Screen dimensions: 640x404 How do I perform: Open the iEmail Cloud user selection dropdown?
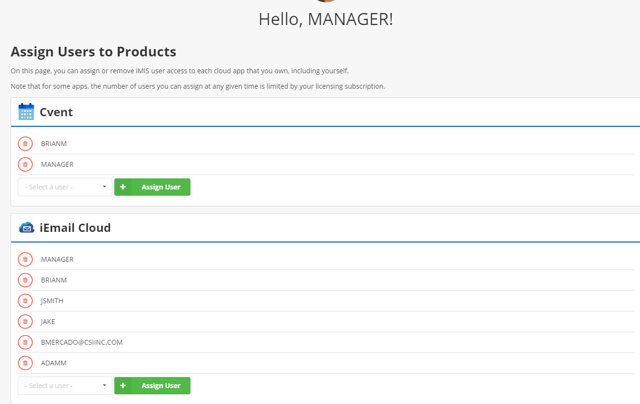(x=65, y=385)
